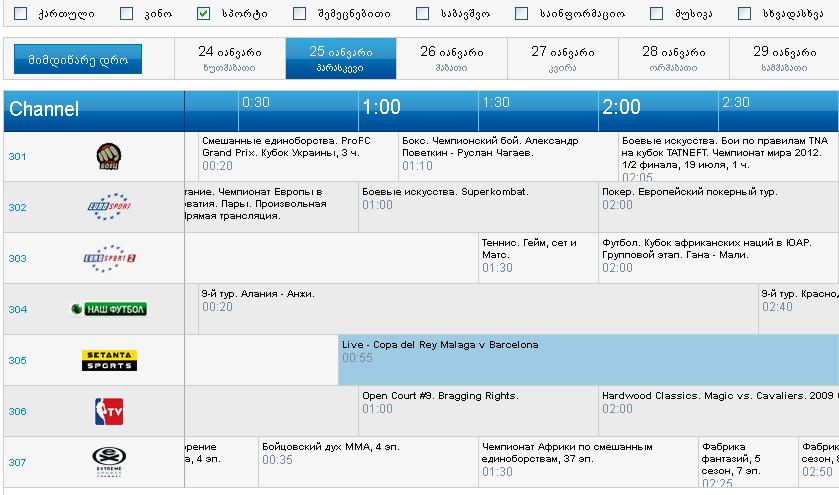Go to the 27 იანვარი date tab
The image size is (839, 495).
[x=563, y=58]
